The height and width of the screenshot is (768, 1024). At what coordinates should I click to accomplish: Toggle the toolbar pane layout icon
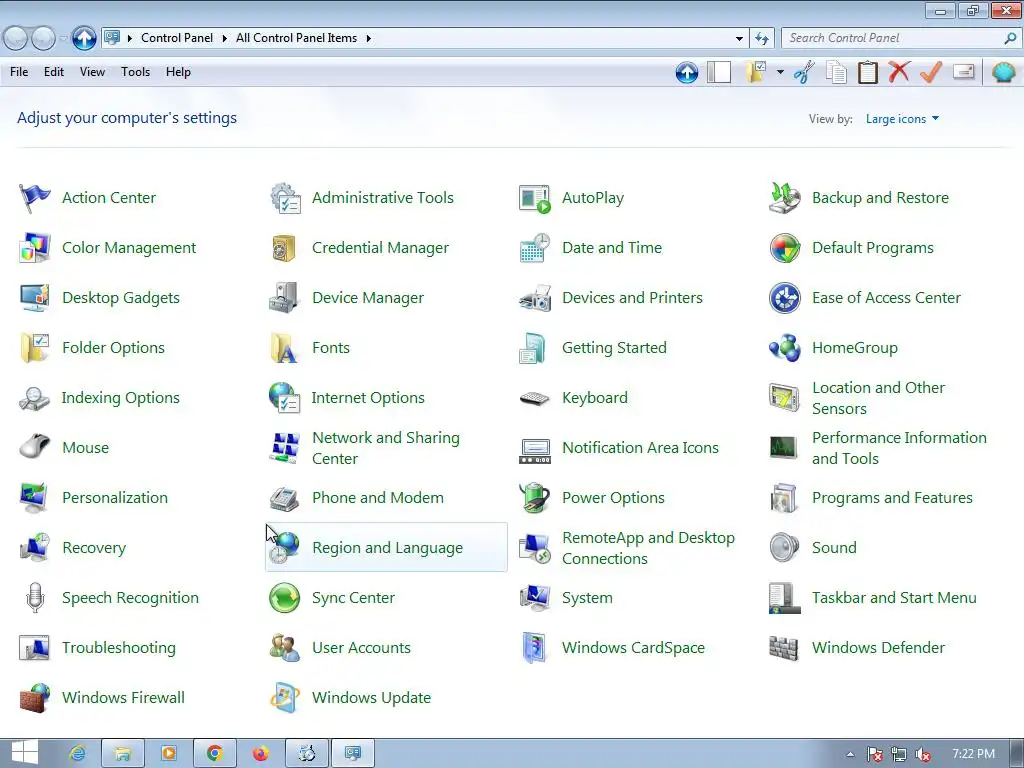coord(719,72)
